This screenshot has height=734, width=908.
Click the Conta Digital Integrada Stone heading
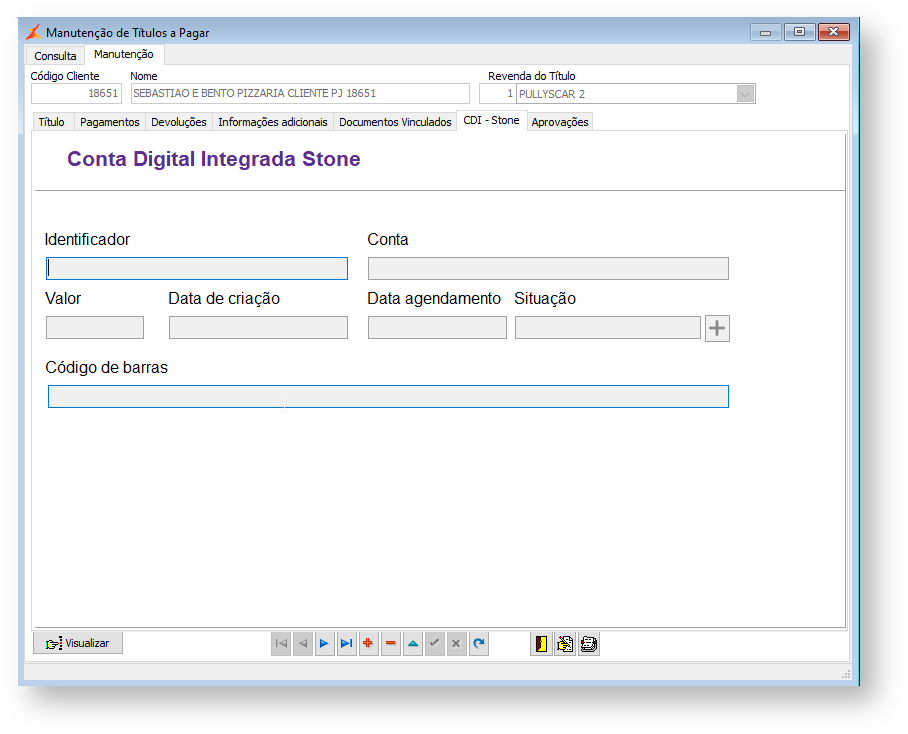click(214, 159)
